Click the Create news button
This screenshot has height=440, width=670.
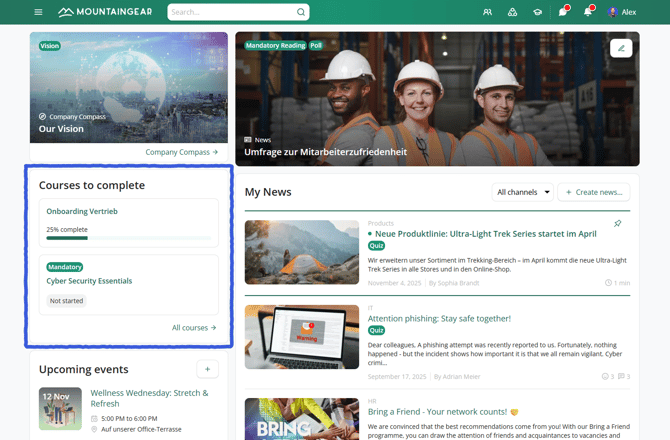594,192
